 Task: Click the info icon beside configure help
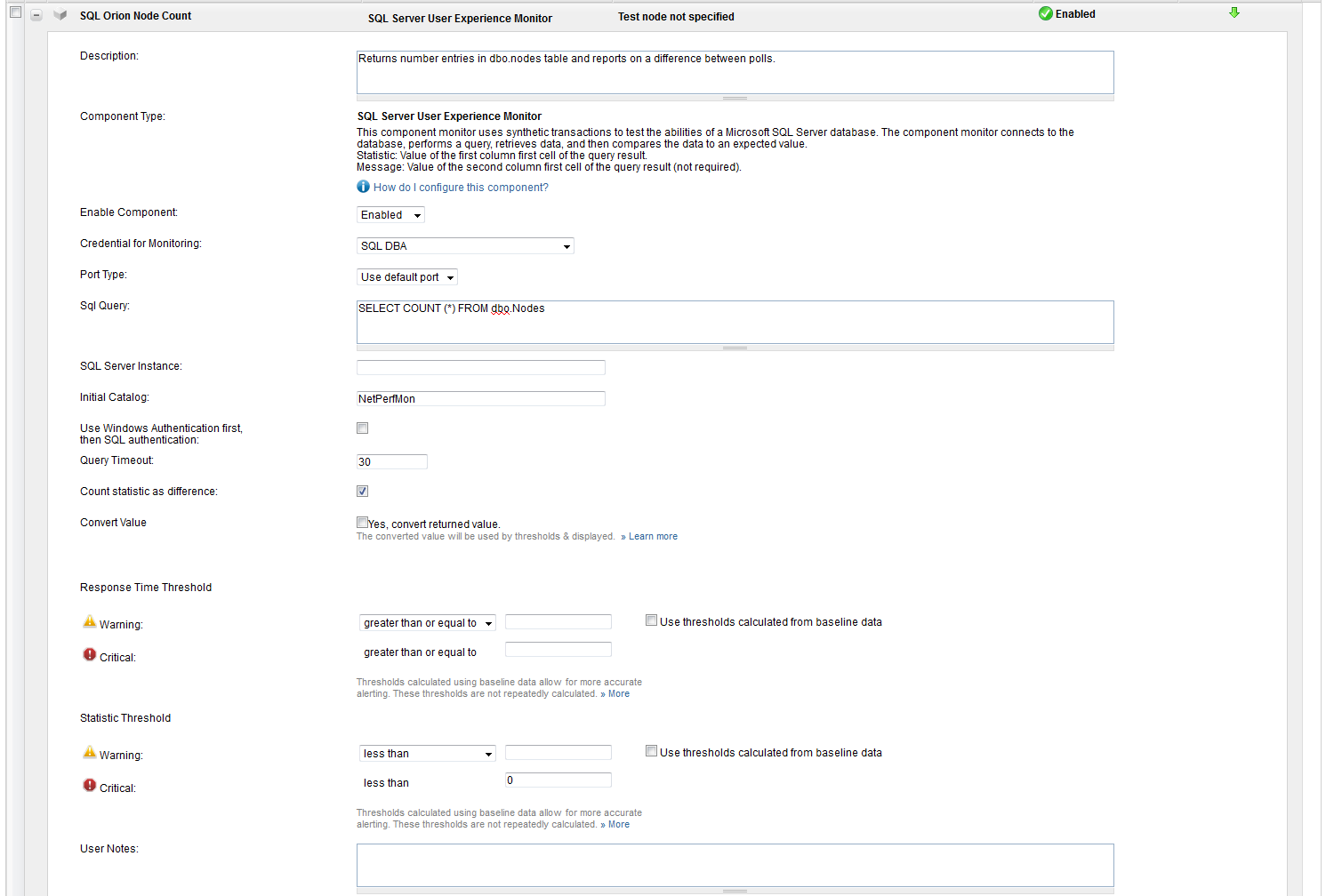[363, 187]
